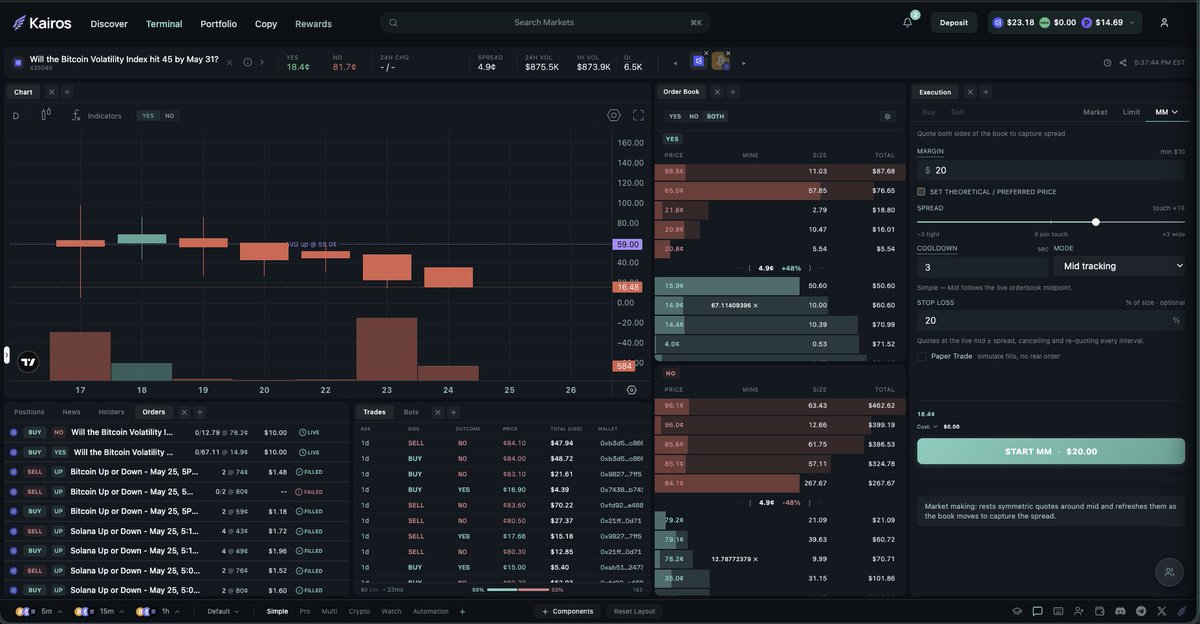1200x624 pixels.
Task: Select Buy side in Execution
Action: pyautogui.click(x=929, y=112)
